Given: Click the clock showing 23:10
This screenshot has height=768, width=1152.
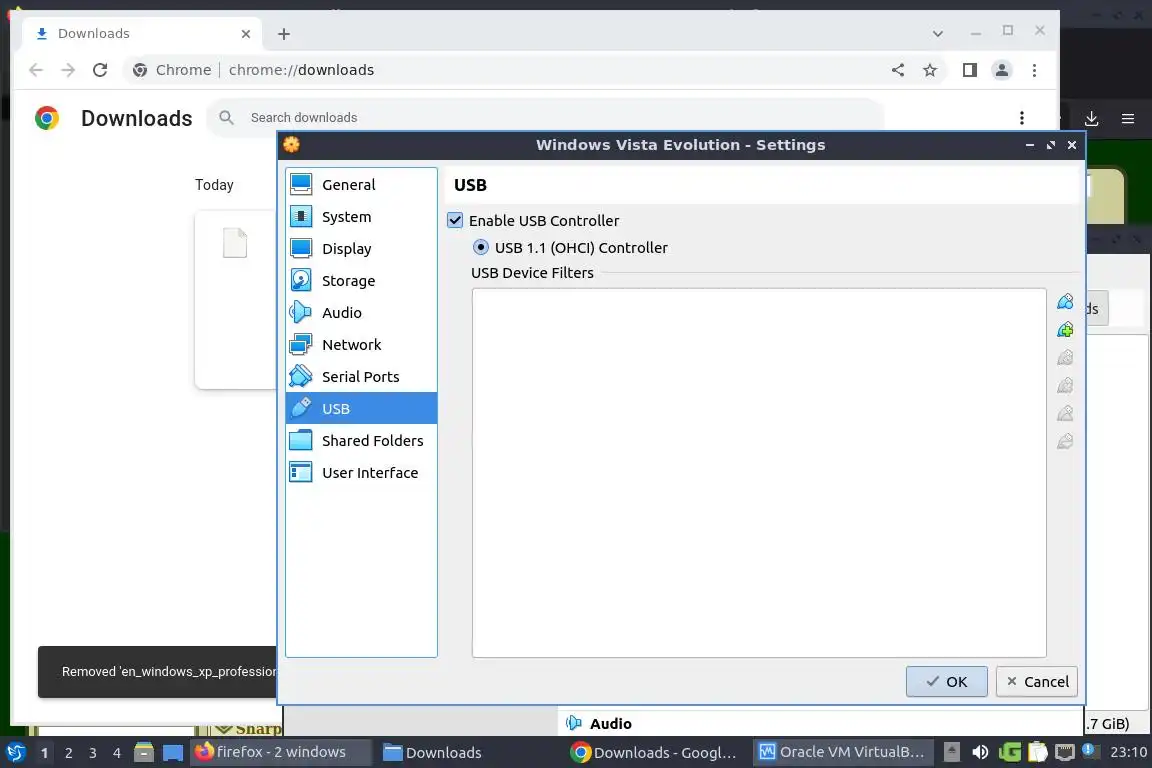Looking at the screenshot, I should click(x=1128, y=752).
